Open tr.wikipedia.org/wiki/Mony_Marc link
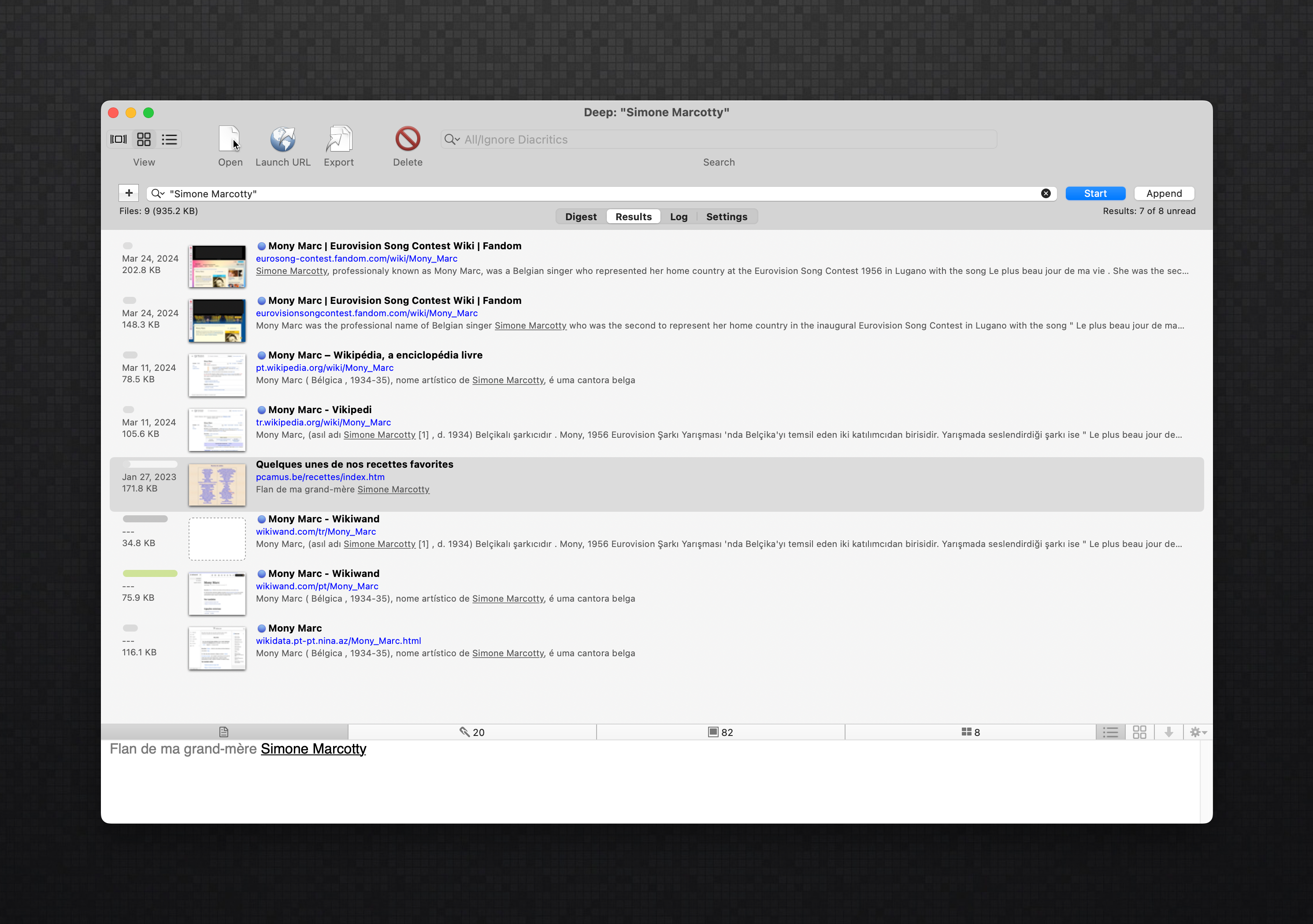The image size is (1313, 924). point(323,422)
